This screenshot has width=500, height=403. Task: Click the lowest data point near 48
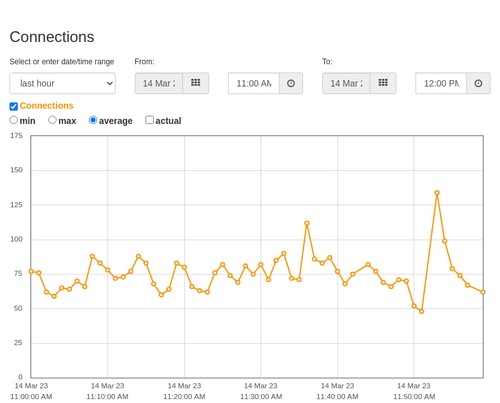click(x=422, y=311)
